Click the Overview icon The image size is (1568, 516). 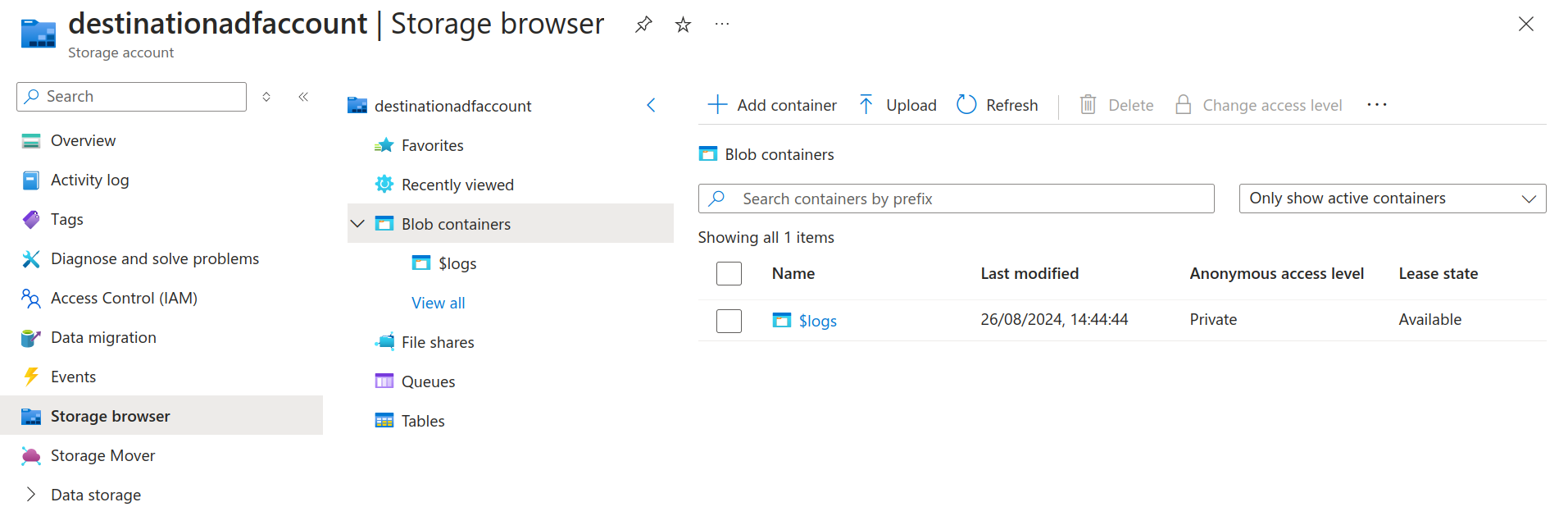click(x=31, y=141)
